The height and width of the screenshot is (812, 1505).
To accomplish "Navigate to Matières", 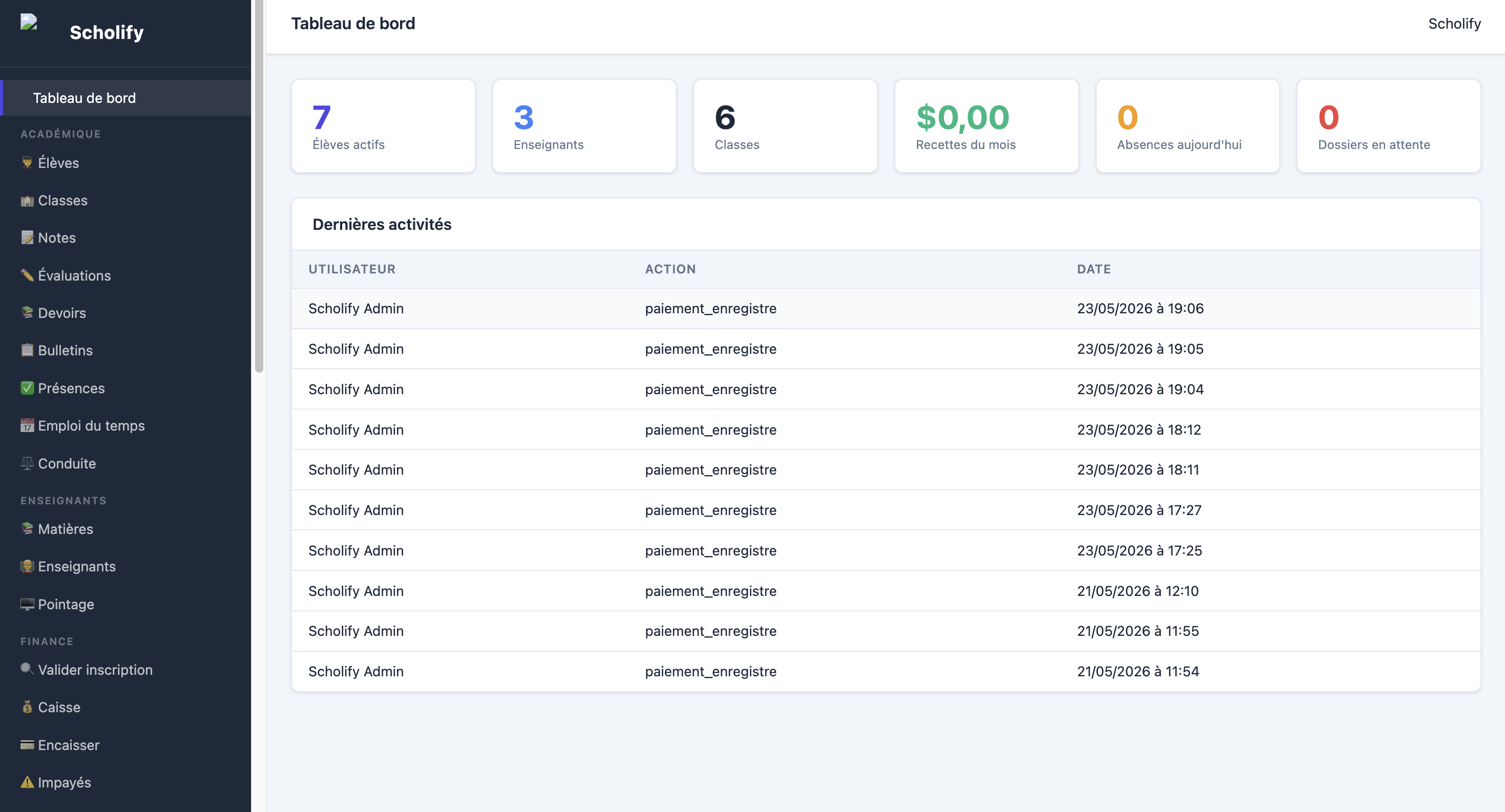I will 126,529.
